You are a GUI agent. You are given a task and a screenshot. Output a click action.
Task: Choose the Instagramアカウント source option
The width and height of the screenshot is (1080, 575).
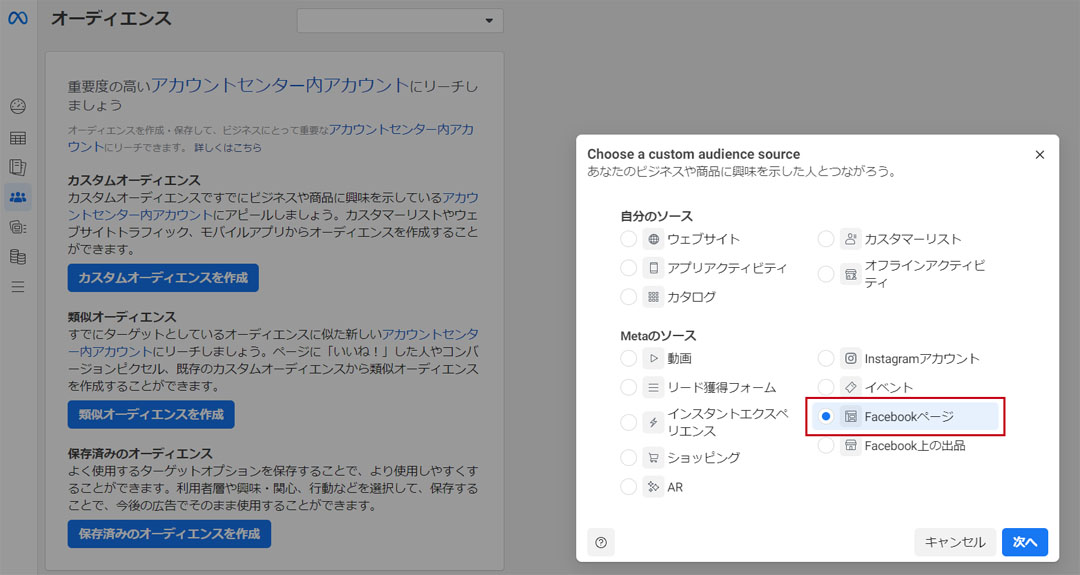pos(826,358)
